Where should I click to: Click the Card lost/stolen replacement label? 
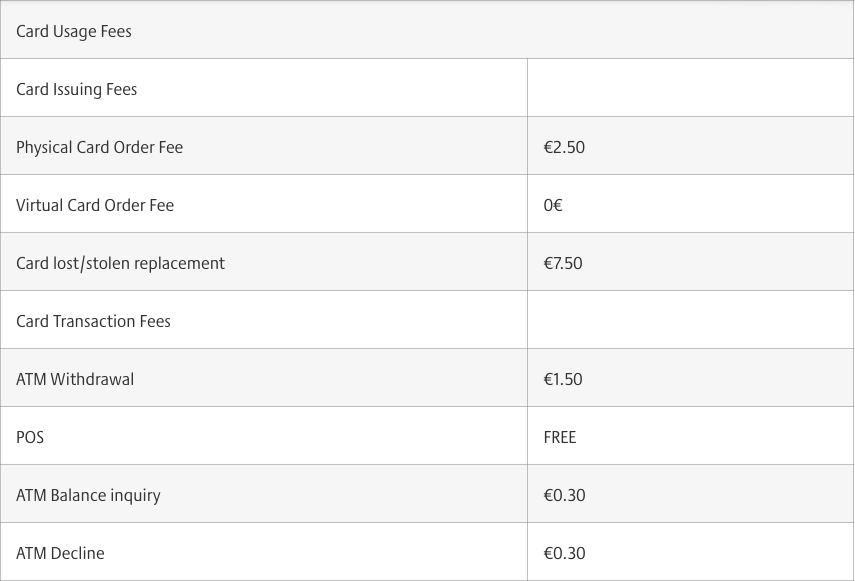120,263
